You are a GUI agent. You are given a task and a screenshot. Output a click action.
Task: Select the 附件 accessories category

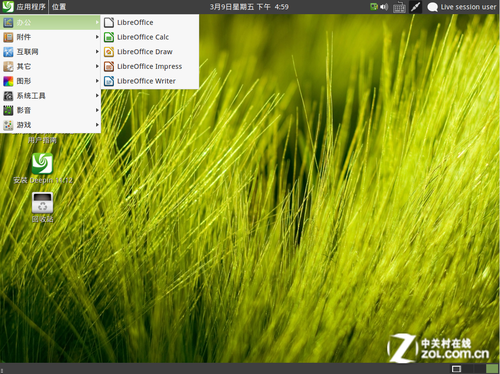click(x=50, y=37)
